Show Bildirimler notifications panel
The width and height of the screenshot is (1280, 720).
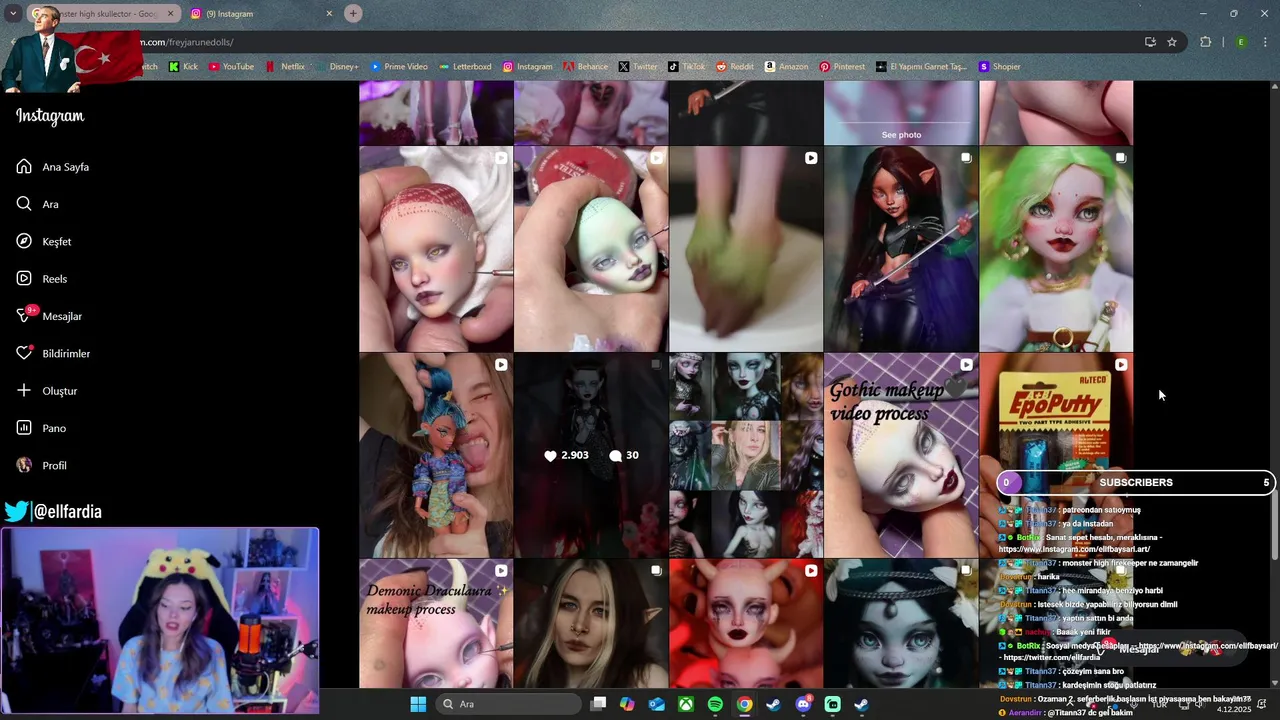tap(53, 354)
